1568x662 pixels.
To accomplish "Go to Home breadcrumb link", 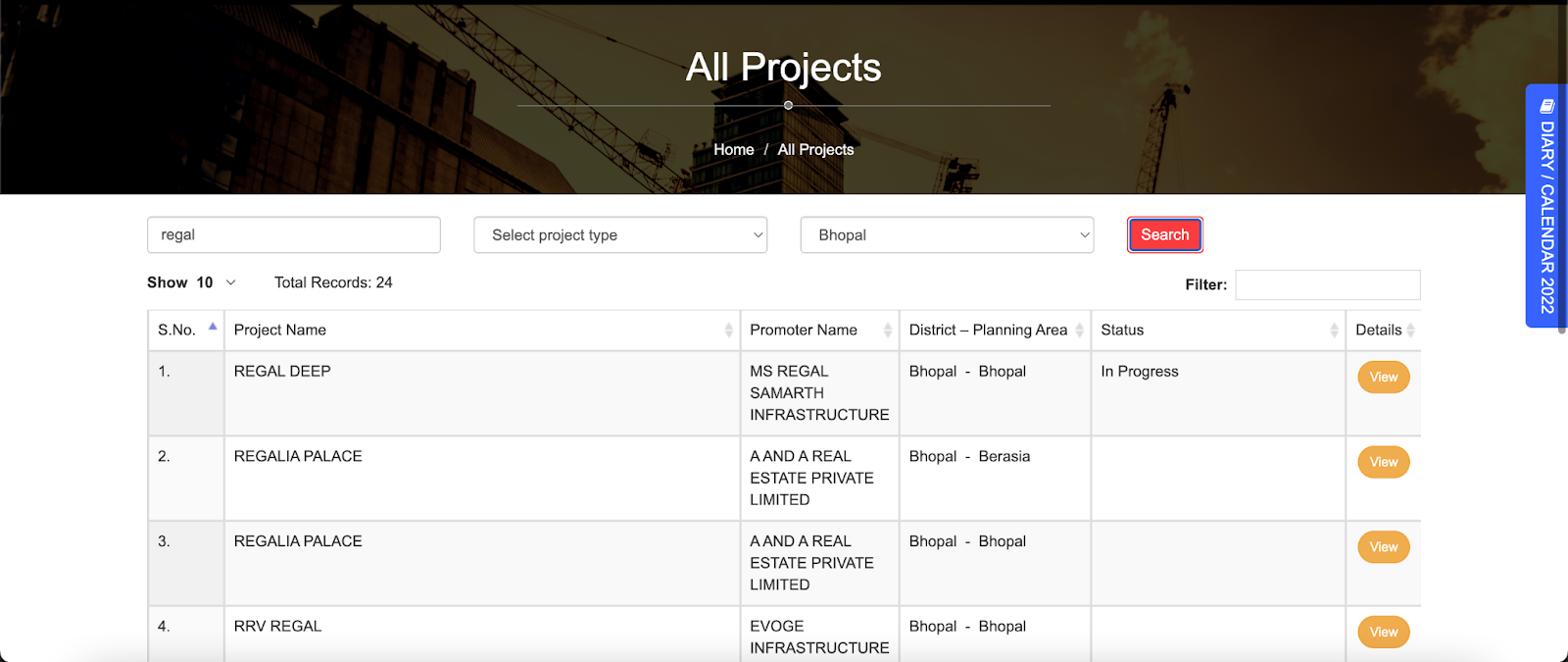I will [733, 150].
